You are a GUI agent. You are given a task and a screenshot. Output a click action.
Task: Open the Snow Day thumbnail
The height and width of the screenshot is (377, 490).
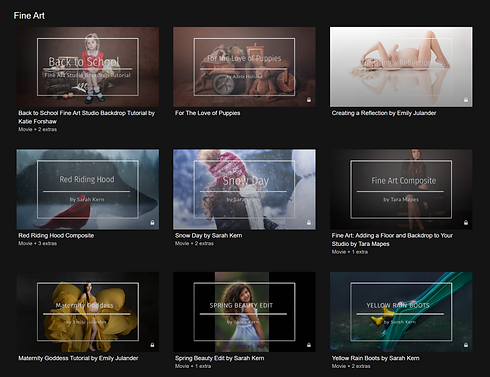tap(244, 189)
